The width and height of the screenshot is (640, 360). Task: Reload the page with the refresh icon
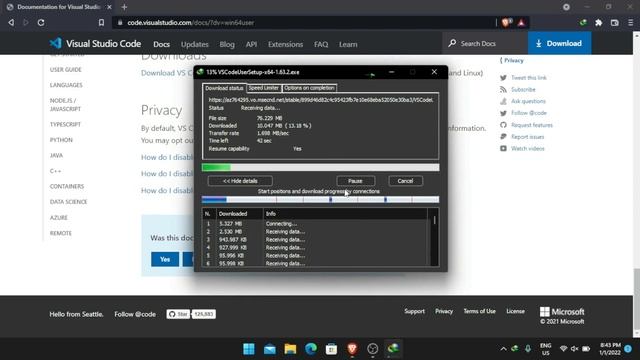(x=41, y=22)
